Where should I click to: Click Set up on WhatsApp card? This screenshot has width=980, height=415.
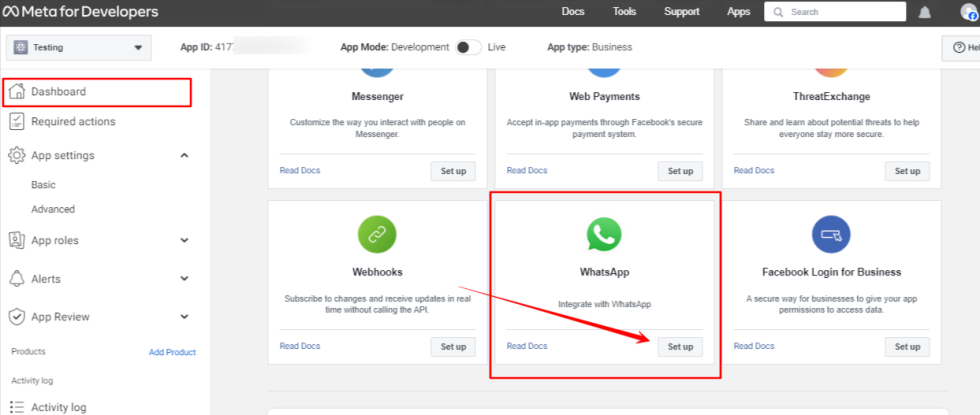pos(680,347)
